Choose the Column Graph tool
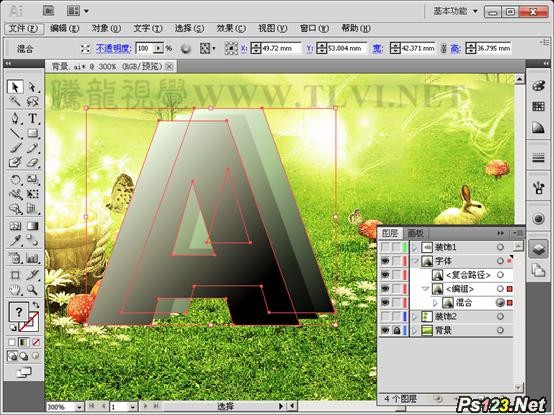Screen dimensions: 554x415 click(x=32, y=258)
